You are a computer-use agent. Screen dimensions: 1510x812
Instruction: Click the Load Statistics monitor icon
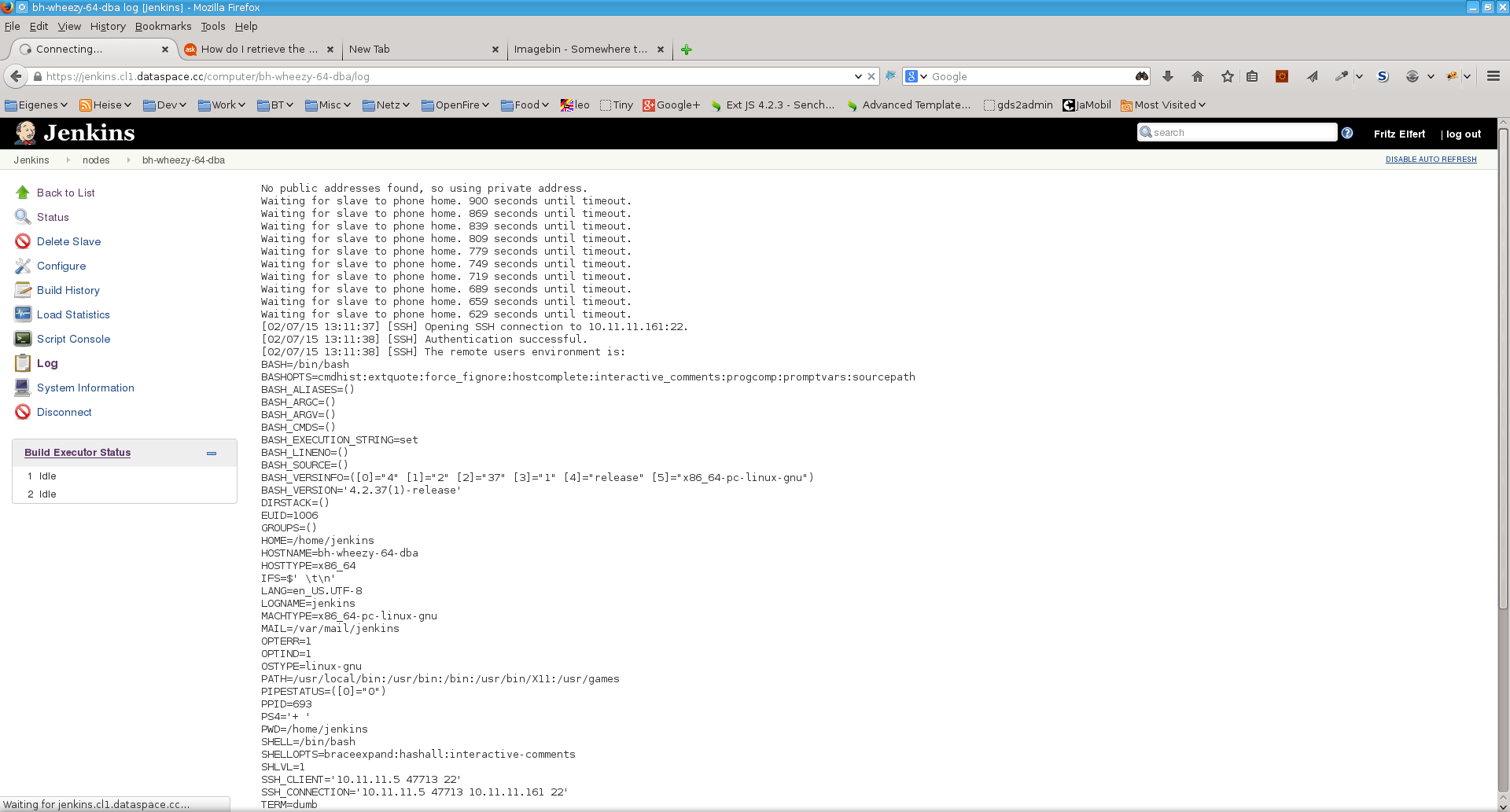pos(23,314)
